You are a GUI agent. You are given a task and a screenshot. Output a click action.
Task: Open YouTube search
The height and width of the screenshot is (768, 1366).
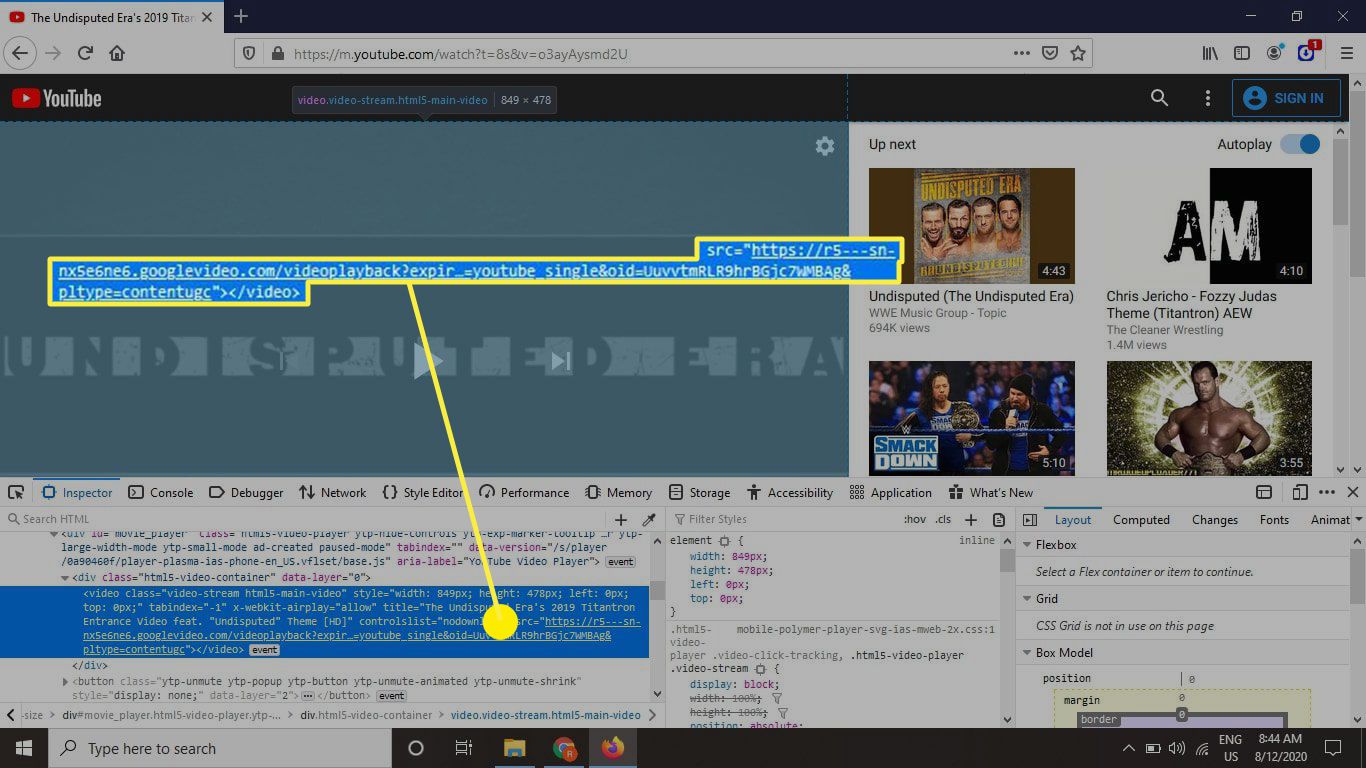pyautogui.click(x=1159, y=98)
